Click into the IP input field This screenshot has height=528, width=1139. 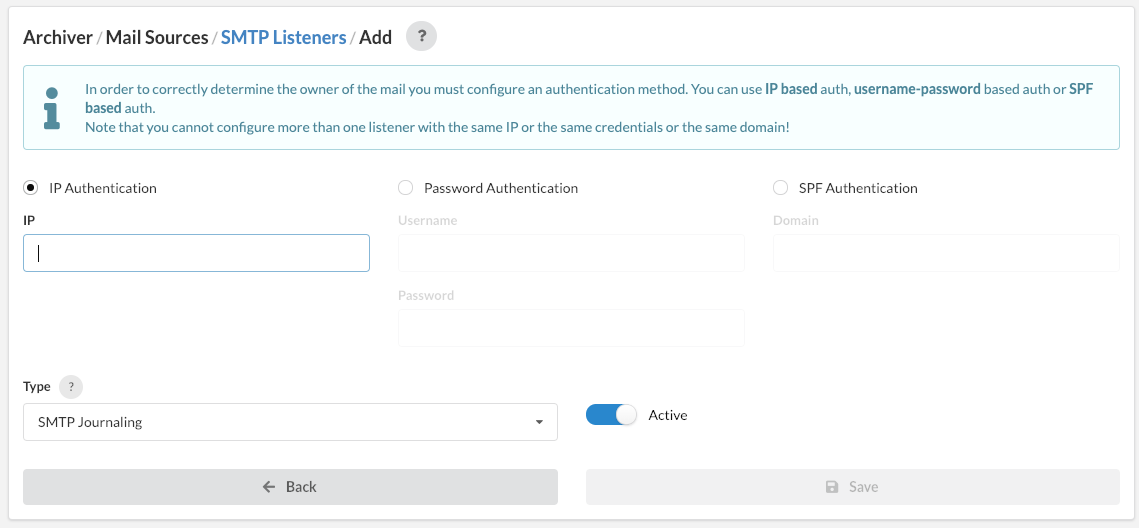[x=196, y=253]
